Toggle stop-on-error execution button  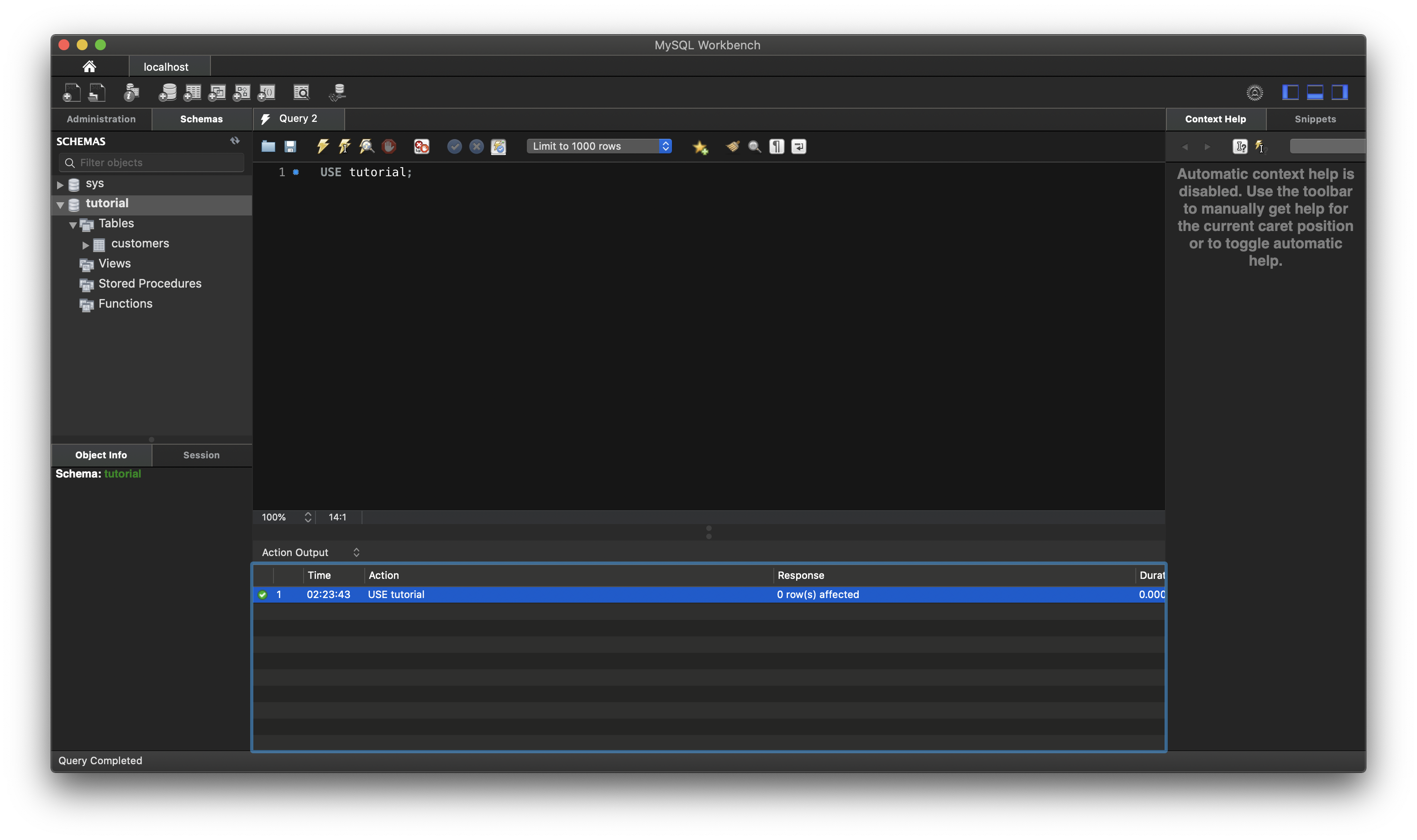(422, 147)
